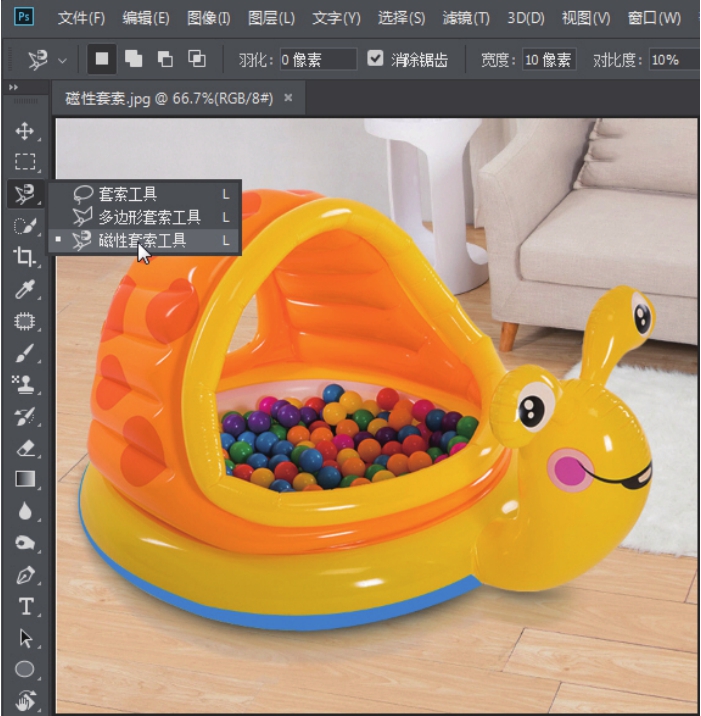Click the 宽度 width input field
Screen dimensions: 701x716
(549, 59)
